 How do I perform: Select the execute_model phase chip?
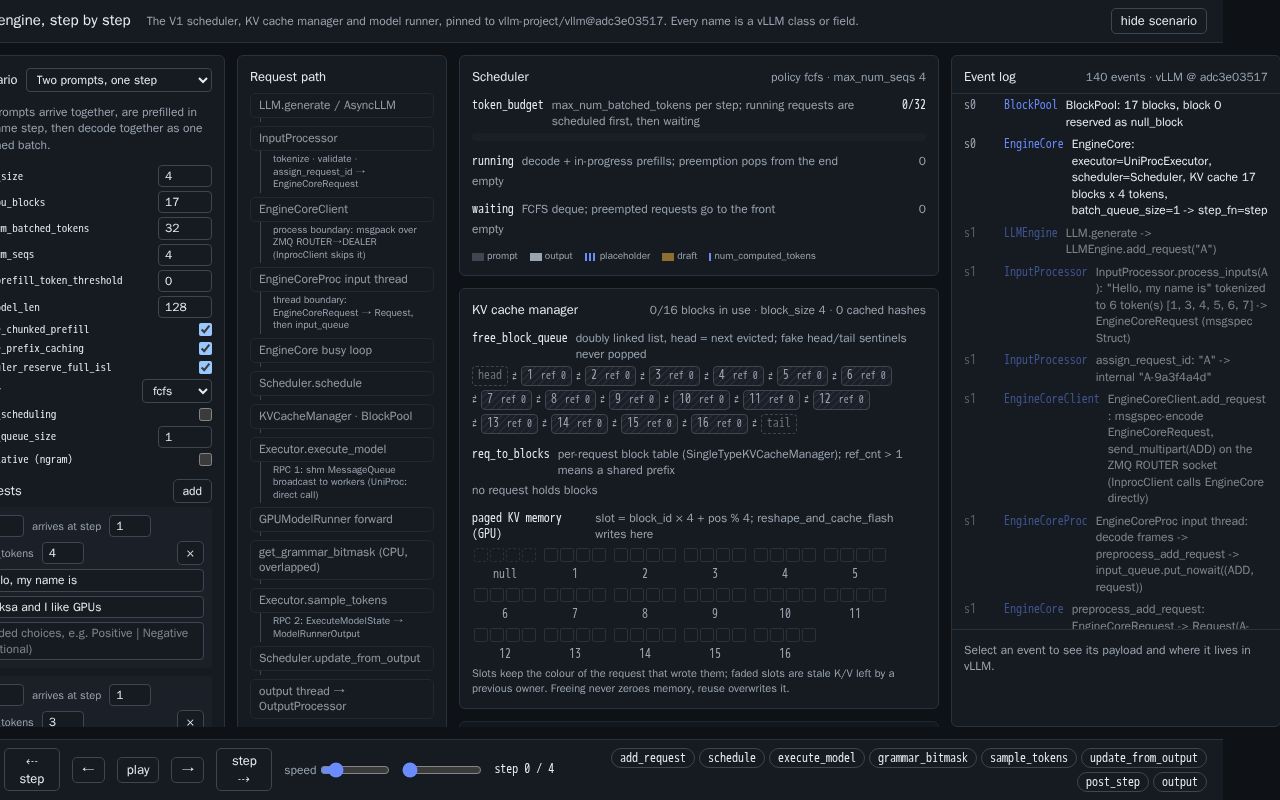tap(817, 758)
